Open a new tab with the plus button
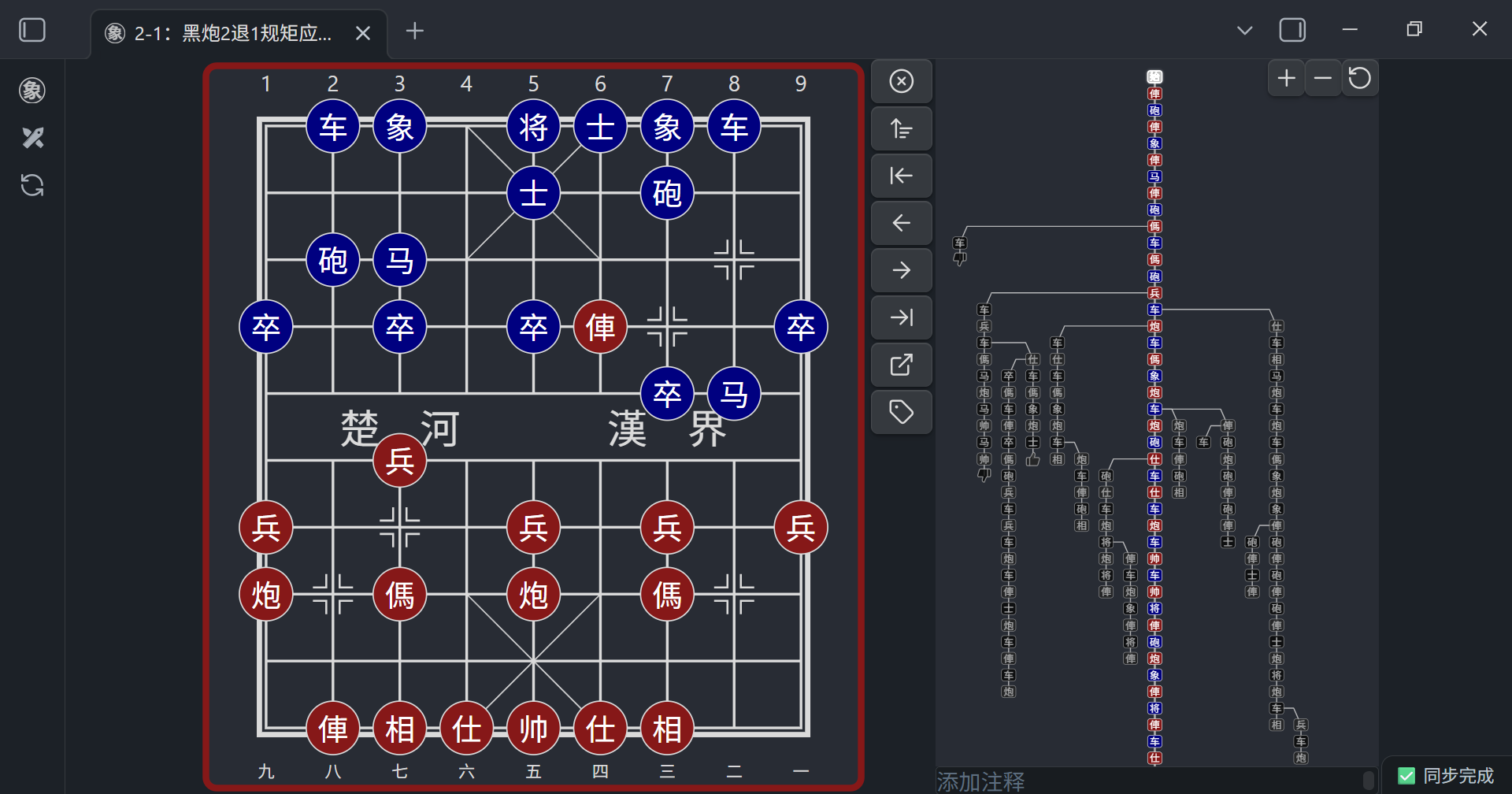Image resolution: width=1512 pixels, height=794 pixels. click(414, 31)
